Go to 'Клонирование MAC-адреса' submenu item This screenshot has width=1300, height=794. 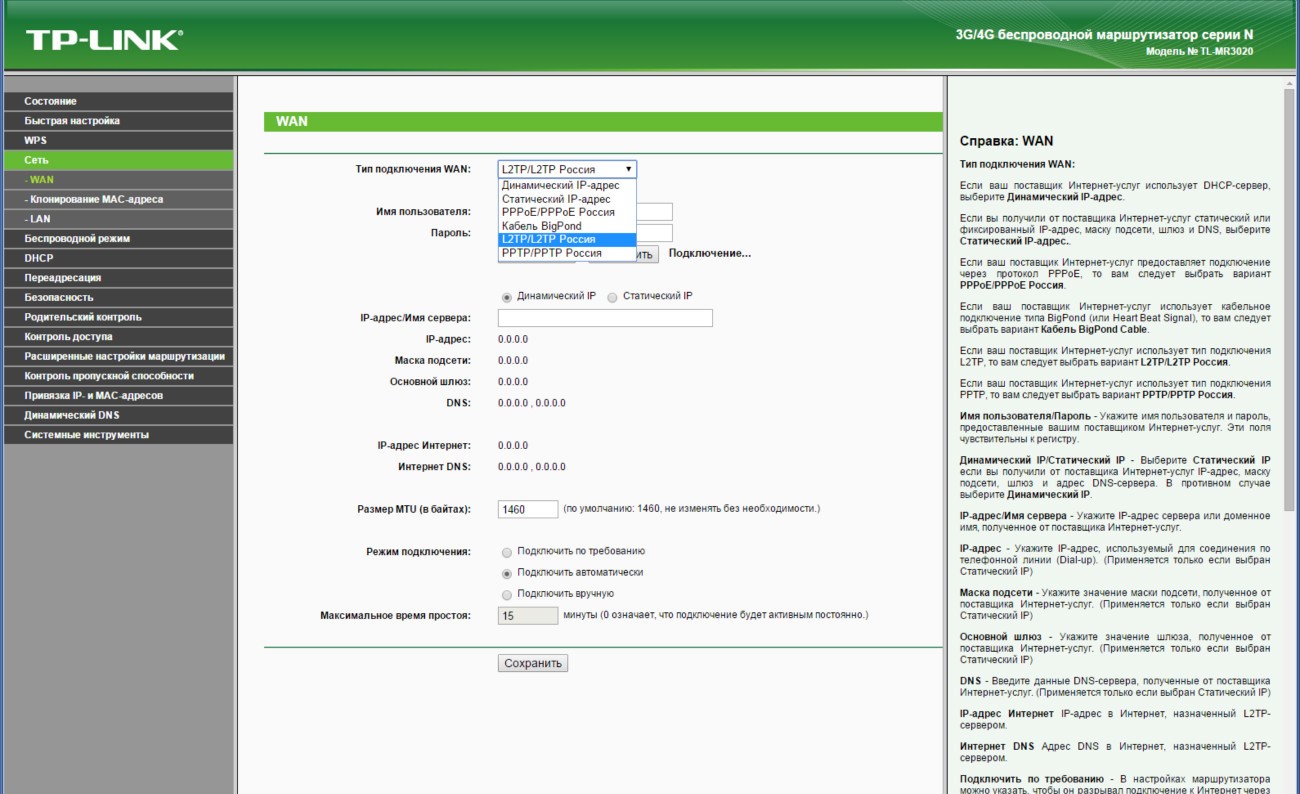[x=96, y=199]
